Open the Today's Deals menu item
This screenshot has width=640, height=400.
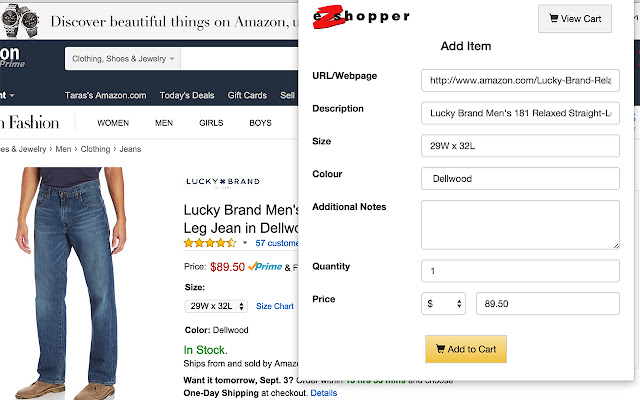pyautogui.click(x=187, y=96)
